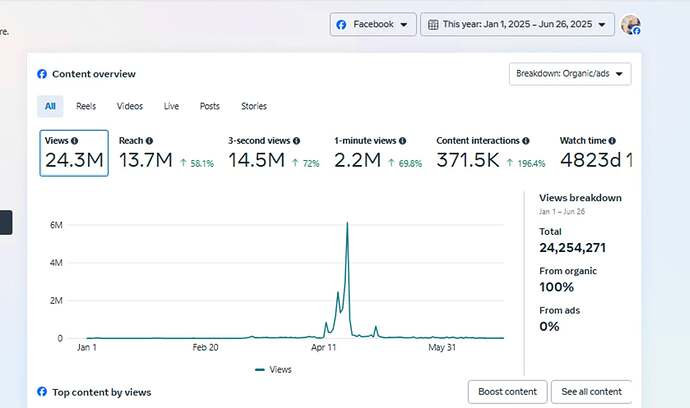Open the Stories tab
This screenshot has height=408, width=690.
(x=254, y=106)
